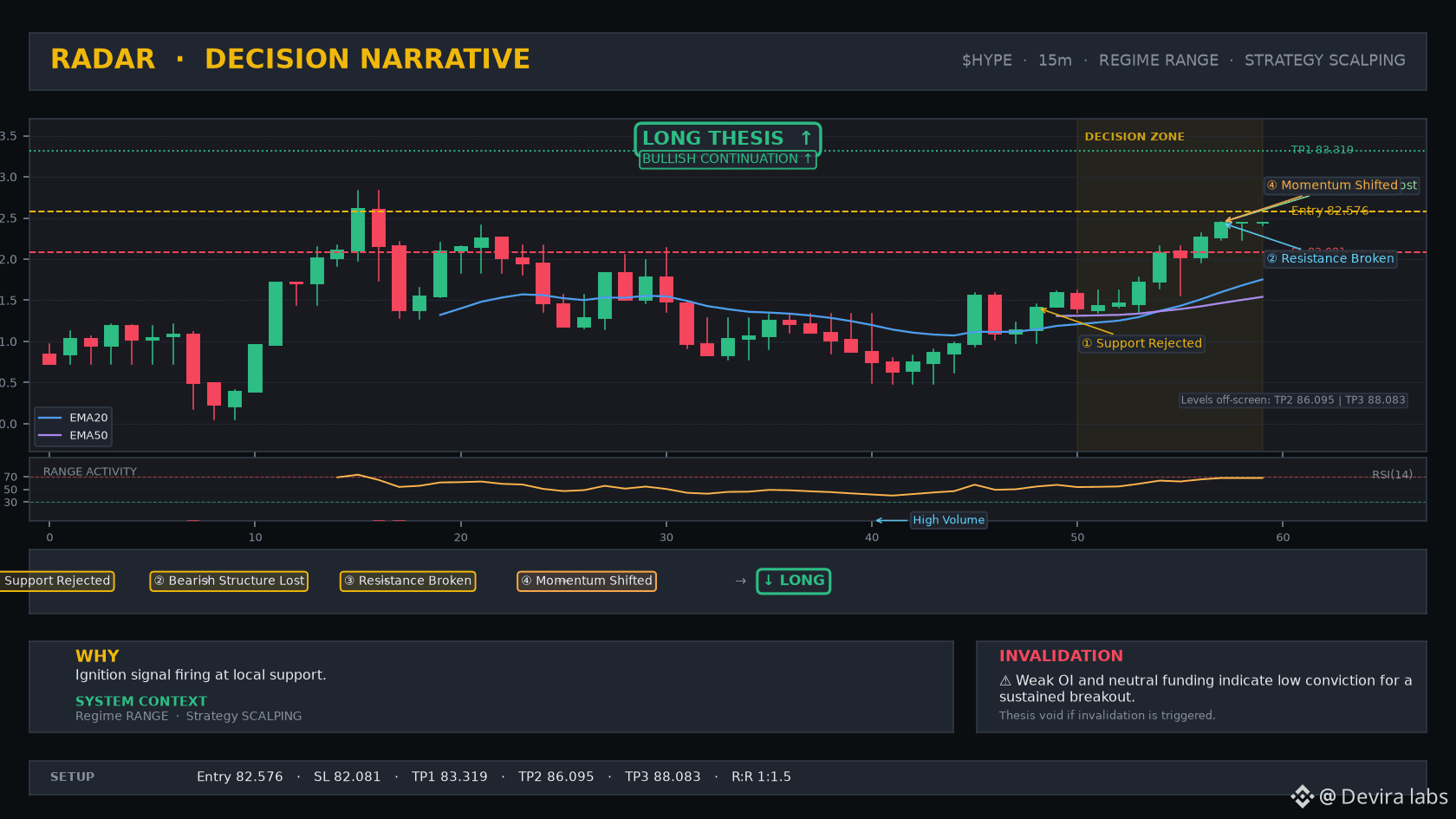The height and width of the screenshot is (819, 1456).
Task: Click the Momentum Shifted chip in the step row
Action: pos(587,581)
